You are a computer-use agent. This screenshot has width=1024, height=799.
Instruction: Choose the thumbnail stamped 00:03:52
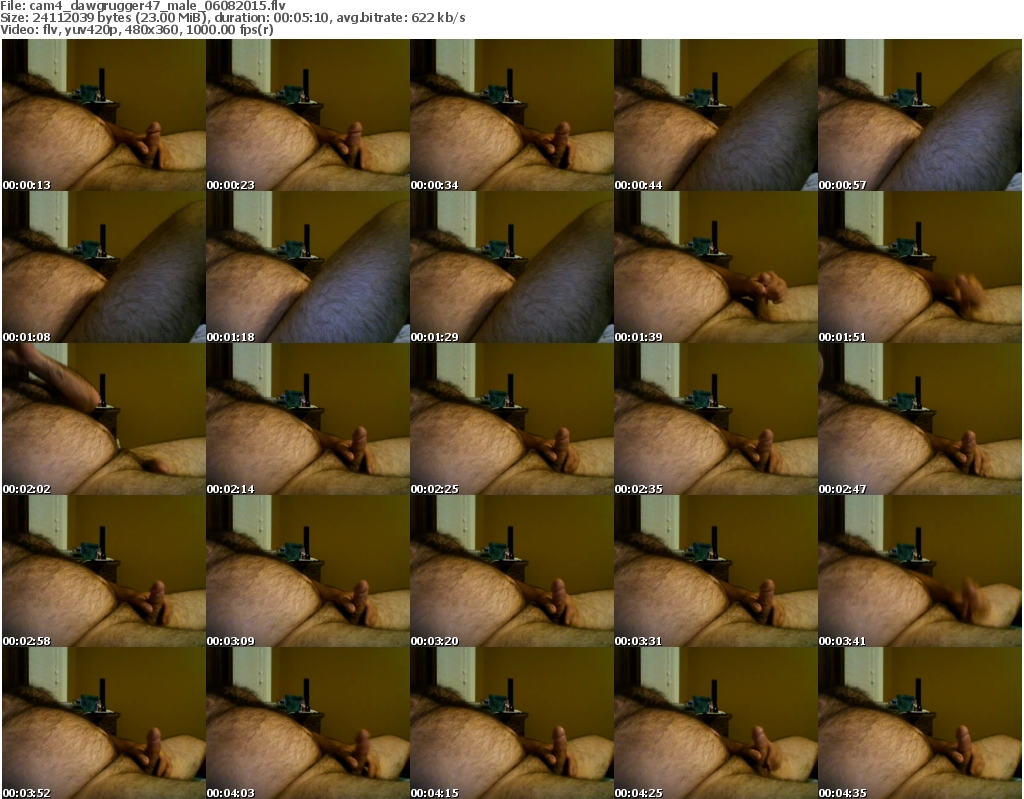(104, 723)
